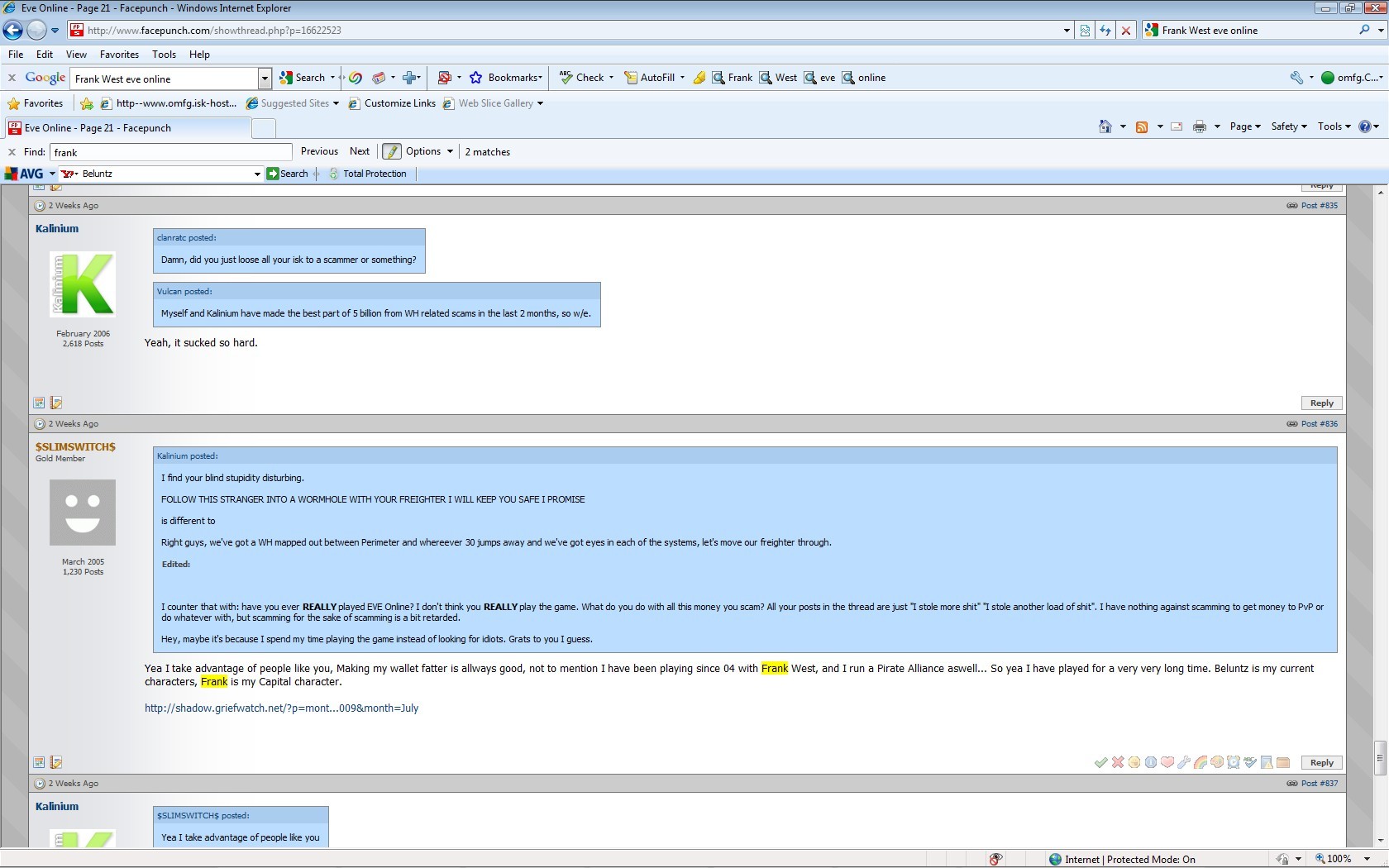The width and height of the screenshot is (1389, 868).
Task: Click AutoFill on the Google toolbar
Action: [x=649, y=78]
